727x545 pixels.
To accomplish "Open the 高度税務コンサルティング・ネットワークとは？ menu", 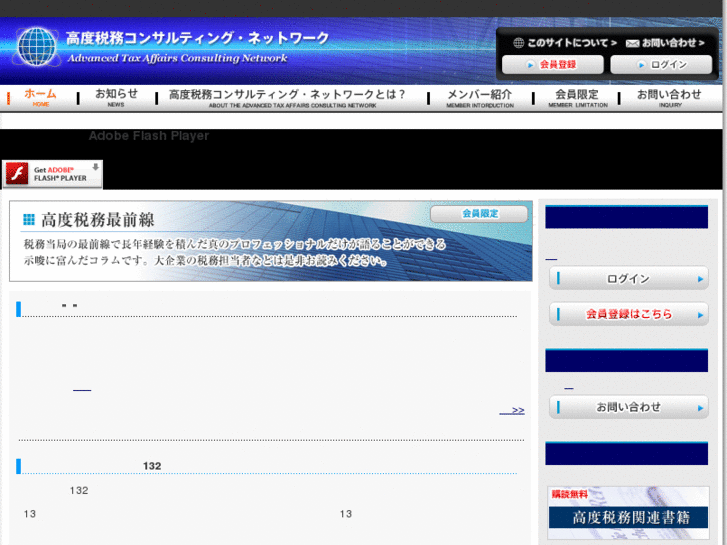I will (287, 98).
